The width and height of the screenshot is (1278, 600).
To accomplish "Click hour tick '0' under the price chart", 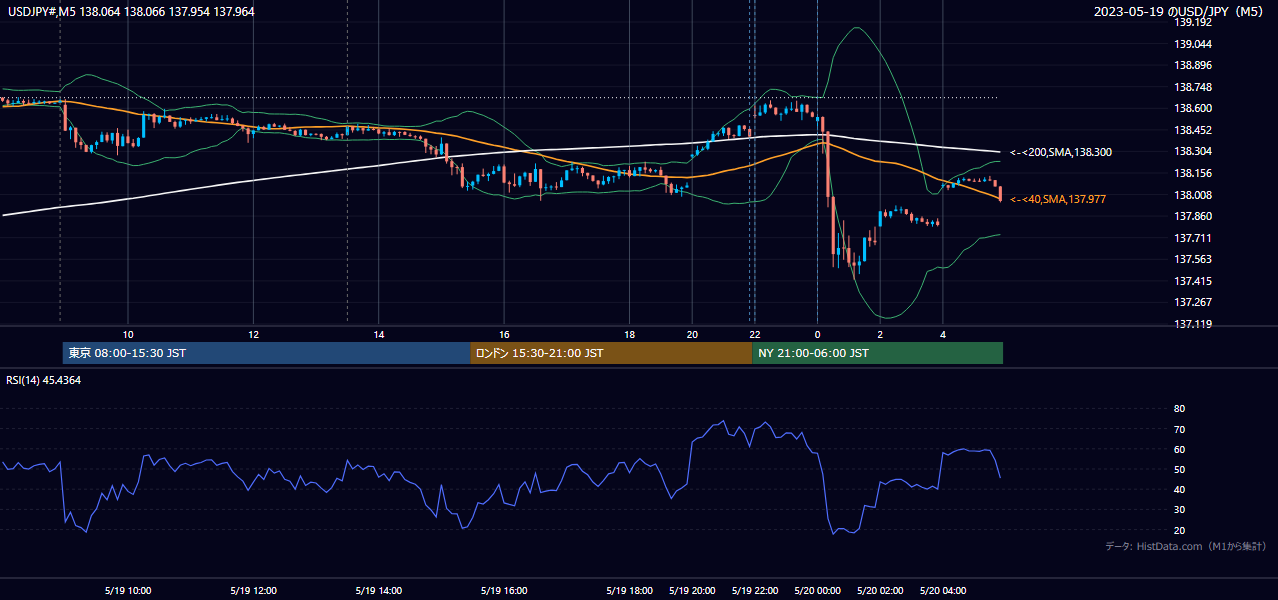I will 817,334.
